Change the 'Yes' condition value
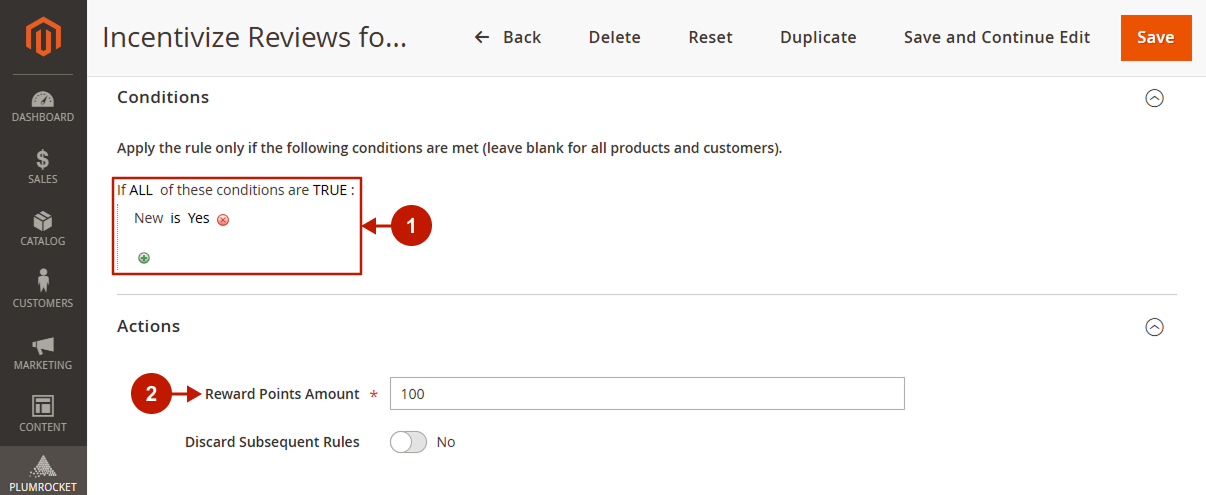Image resolution: width=1206 pixels, height=495 pixels. pyautogui.click(x=199, y=218)
